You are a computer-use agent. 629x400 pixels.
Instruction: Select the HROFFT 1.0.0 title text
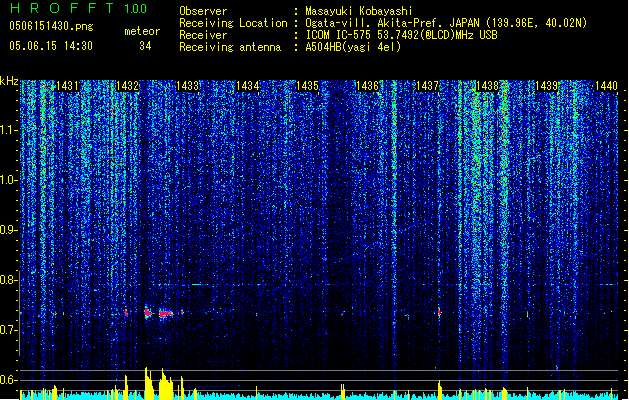click(79, 8)
